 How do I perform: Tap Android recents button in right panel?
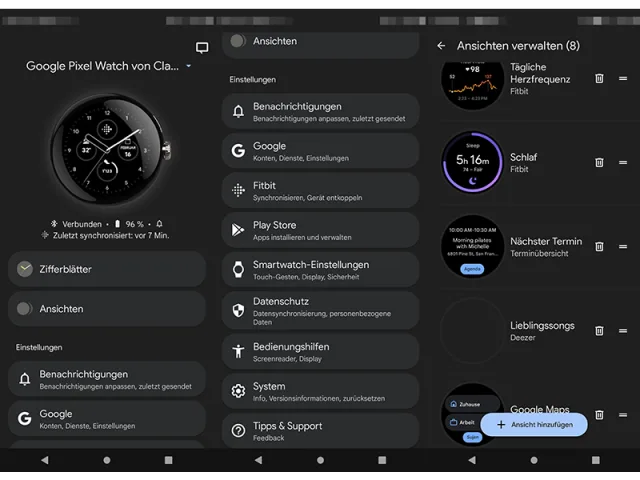click(x=596, y=460)
